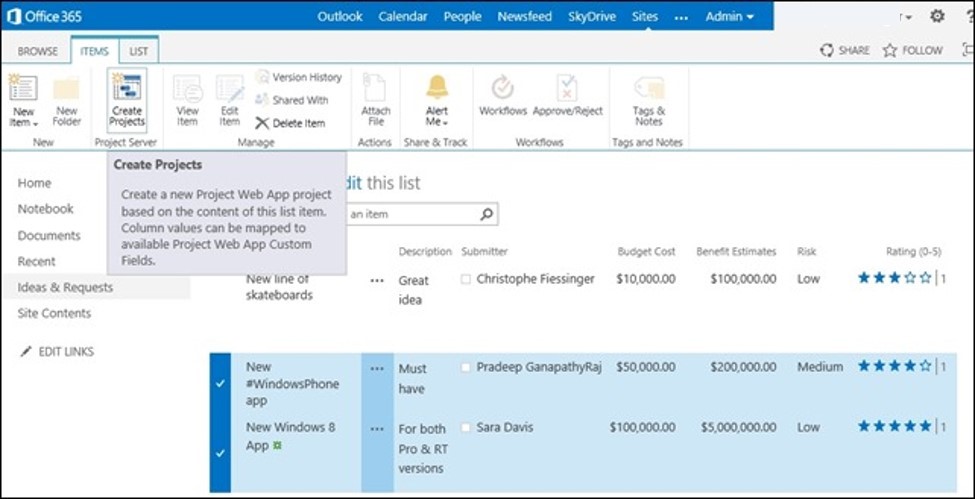Image resolution: width=975 pixels, height=499 pixels.
Task: Open Ideas & Requests list link
Action: tap(65, 287)
